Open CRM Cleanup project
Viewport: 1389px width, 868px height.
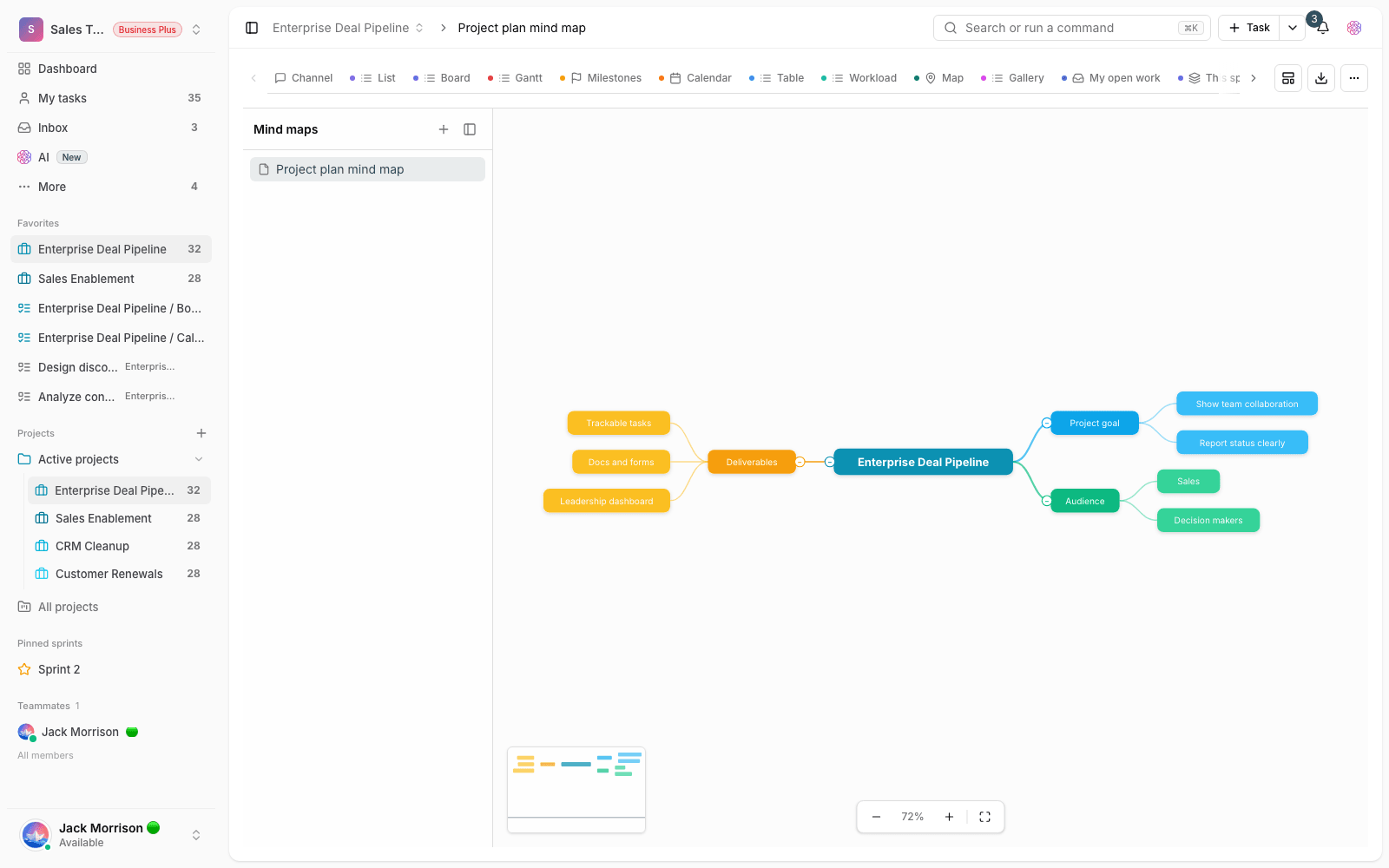point(119,546)
